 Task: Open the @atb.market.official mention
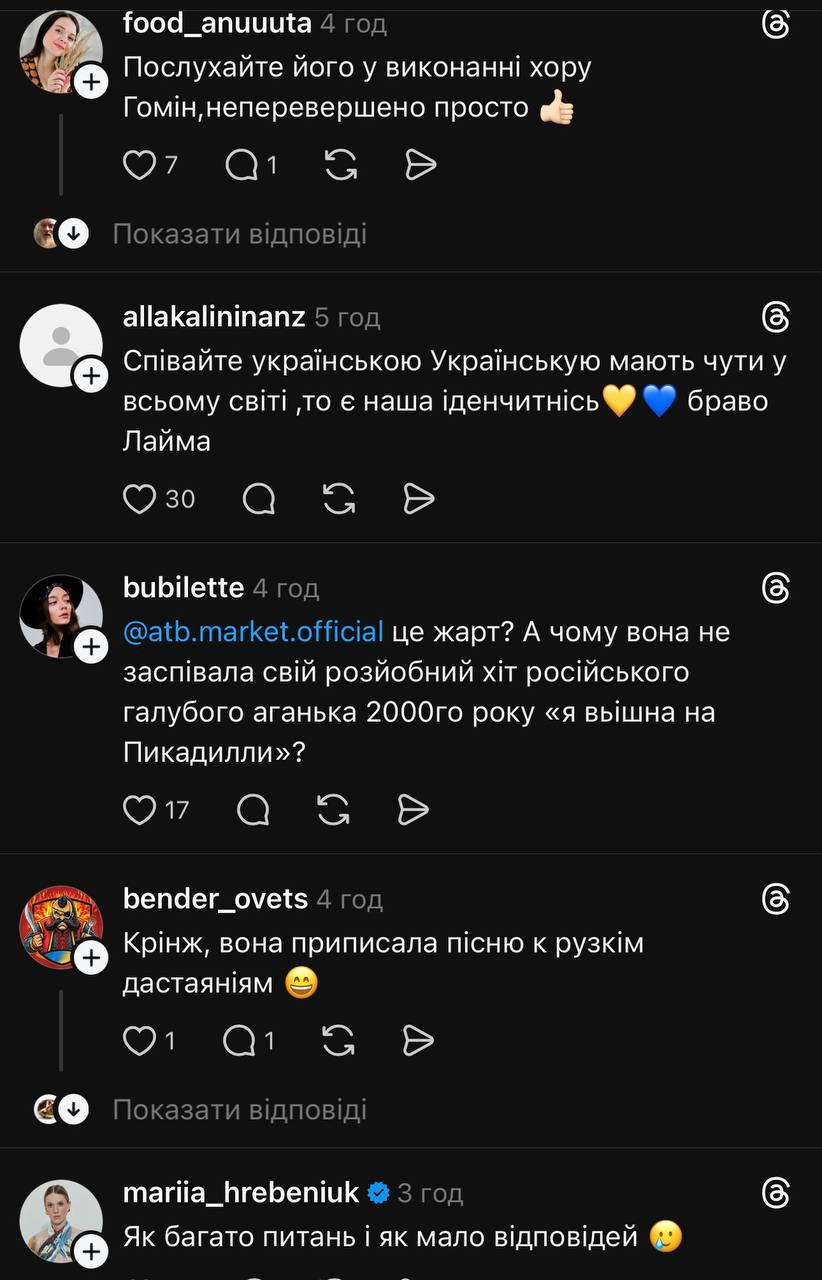pyautogui.click(x=253, y=632)
